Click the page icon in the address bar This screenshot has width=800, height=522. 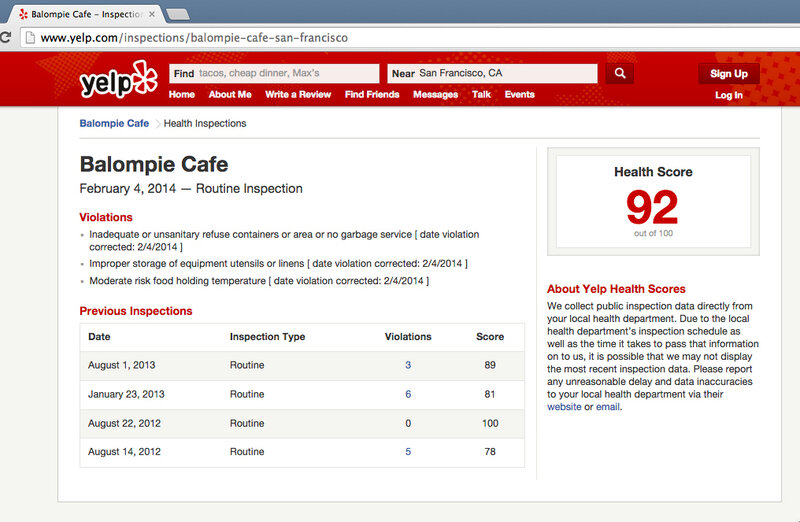(30, 38)
